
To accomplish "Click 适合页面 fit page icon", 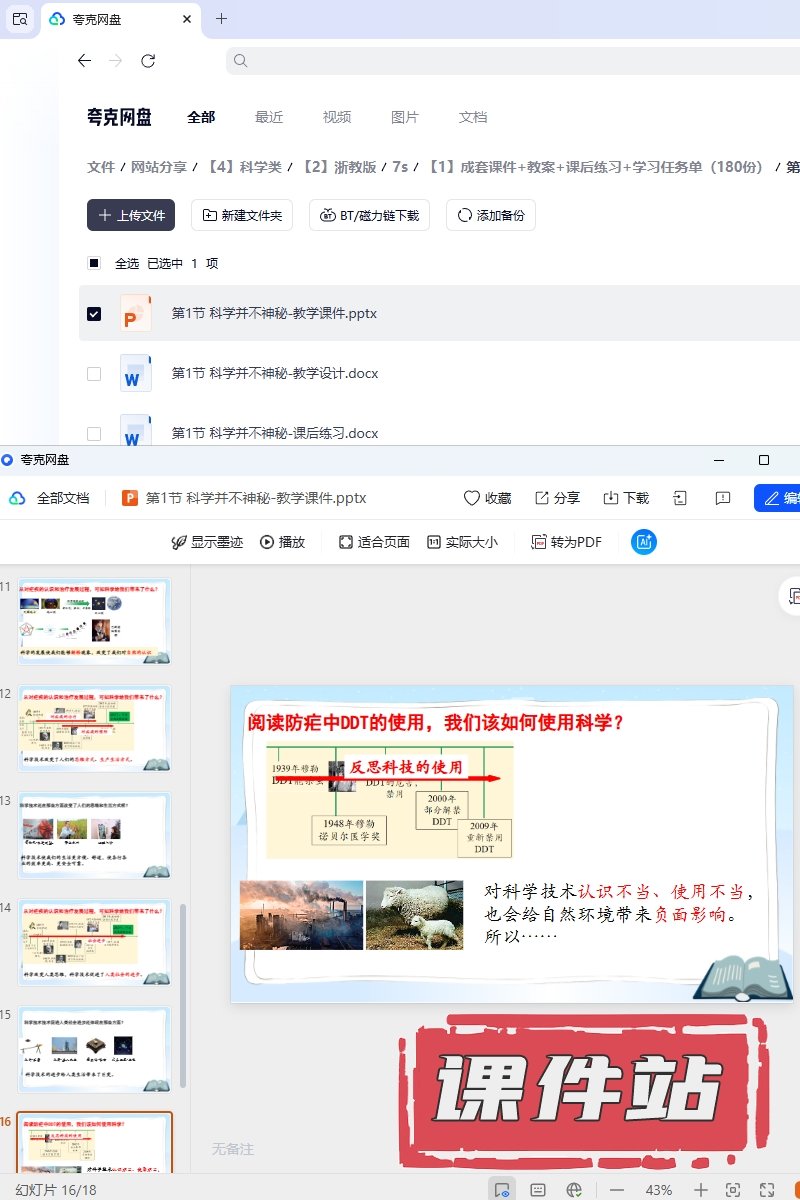I will (x=345, y=542).
